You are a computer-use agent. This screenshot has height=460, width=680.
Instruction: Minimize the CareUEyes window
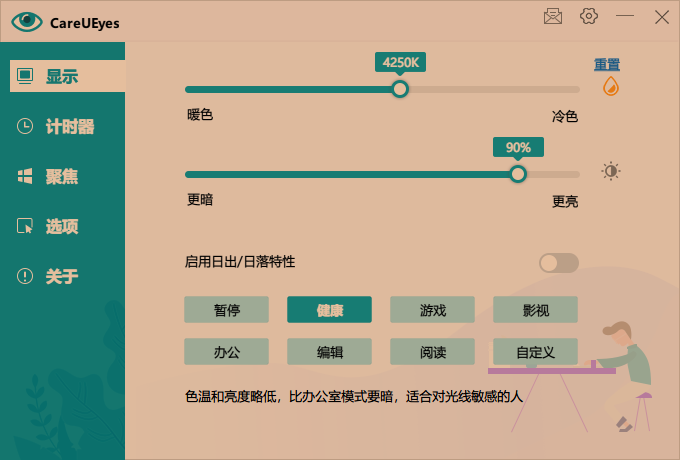(625, 16)
